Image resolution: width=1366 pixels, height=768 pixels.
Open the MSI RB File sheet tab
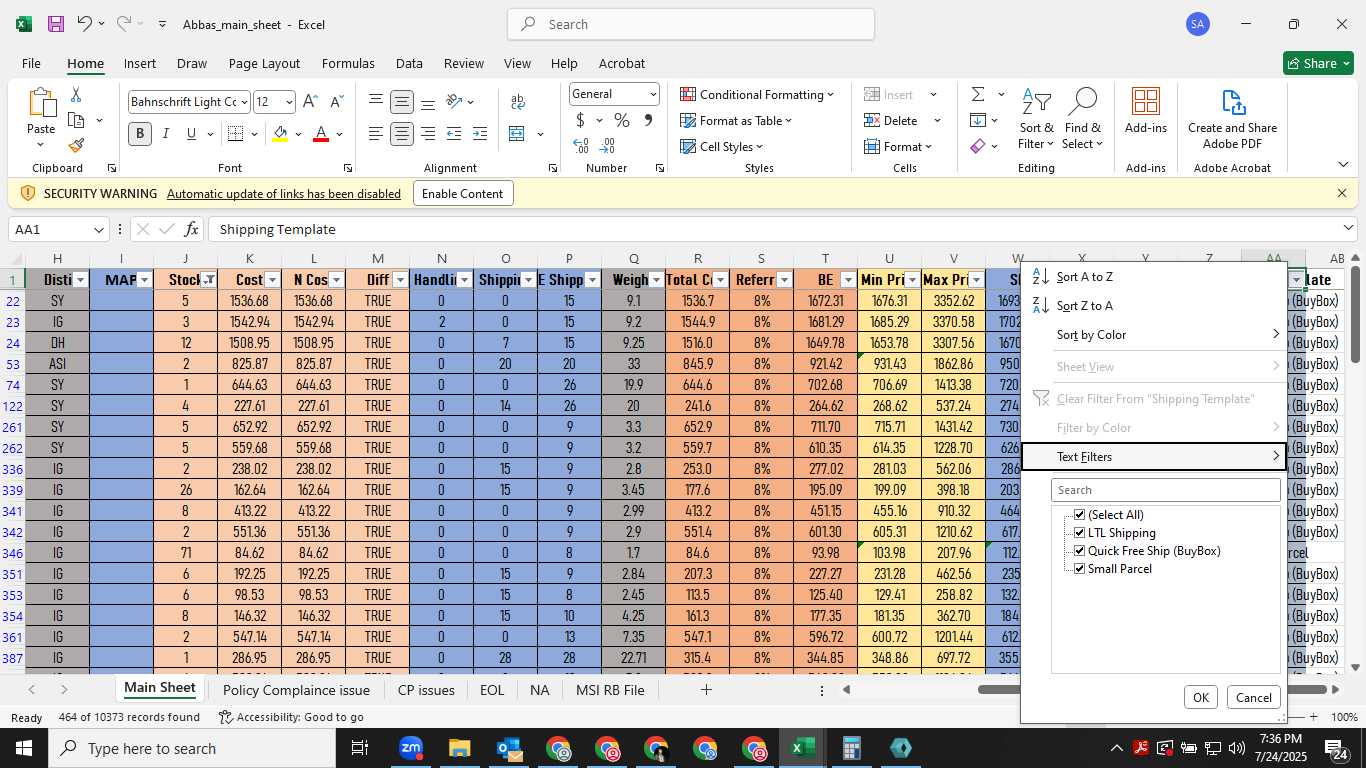(610, 690)
